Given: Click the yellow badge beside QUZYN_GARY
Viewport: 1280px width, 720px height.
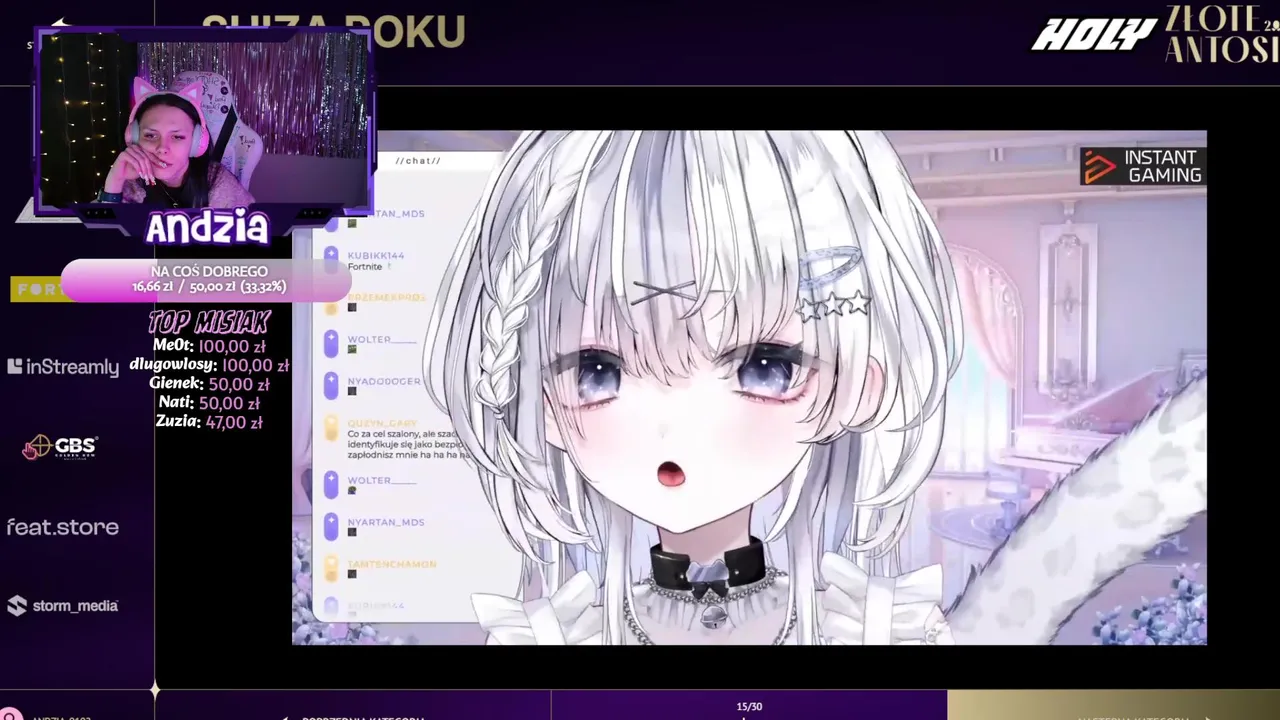Looking at the screenshot, I should [332, 427].
